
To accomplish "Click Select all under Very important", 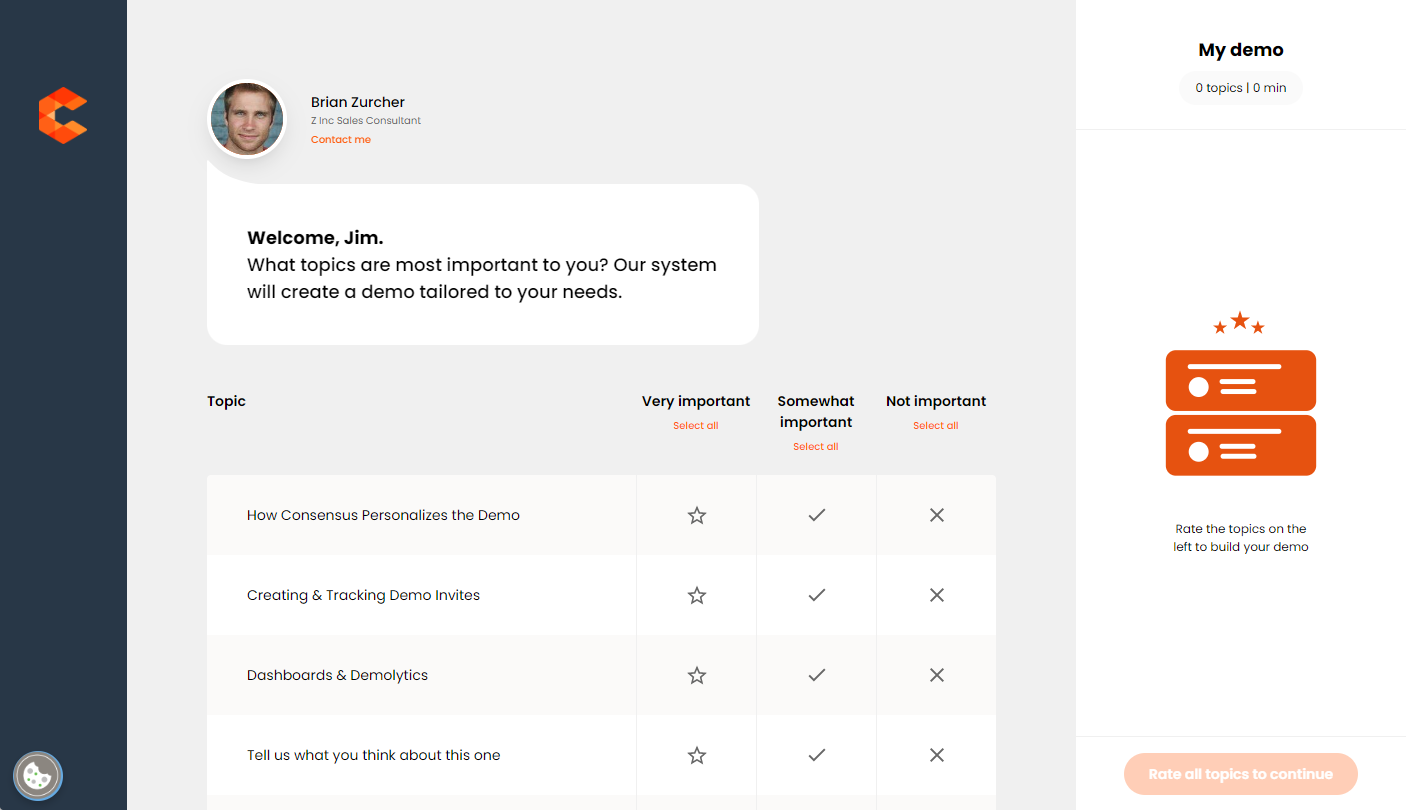I will pos(696,424).
